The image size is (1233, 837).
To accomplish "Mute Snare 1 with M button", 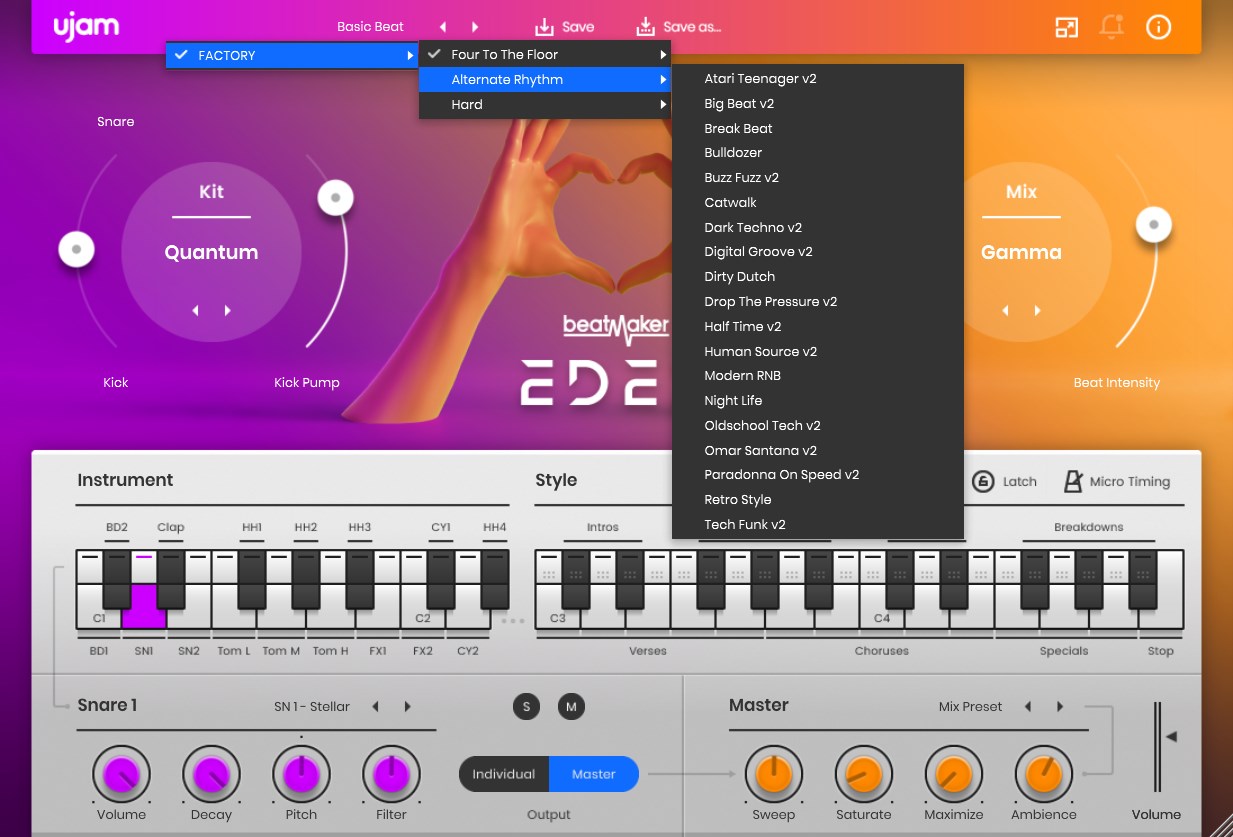I will [571, 707].
